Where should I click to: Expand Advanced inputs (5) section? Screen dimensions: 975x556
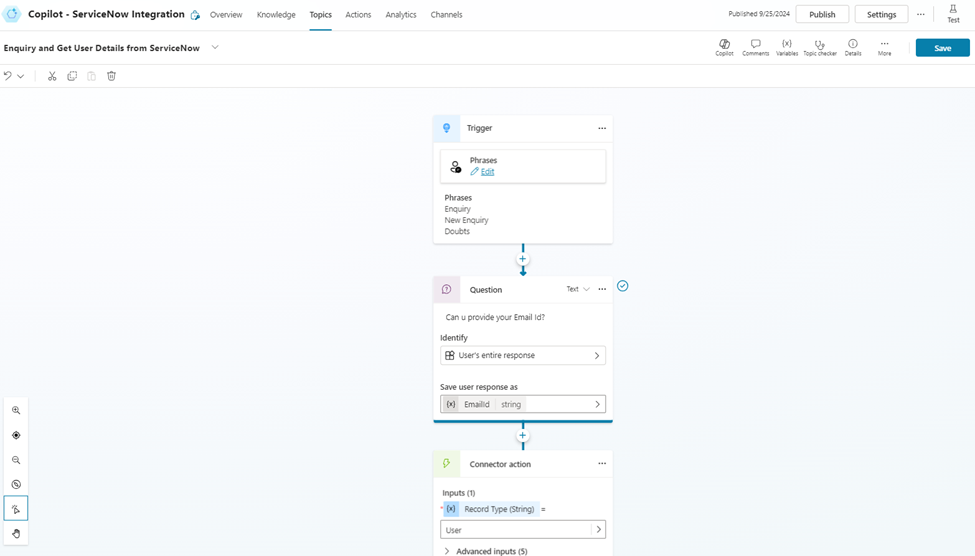485,551
